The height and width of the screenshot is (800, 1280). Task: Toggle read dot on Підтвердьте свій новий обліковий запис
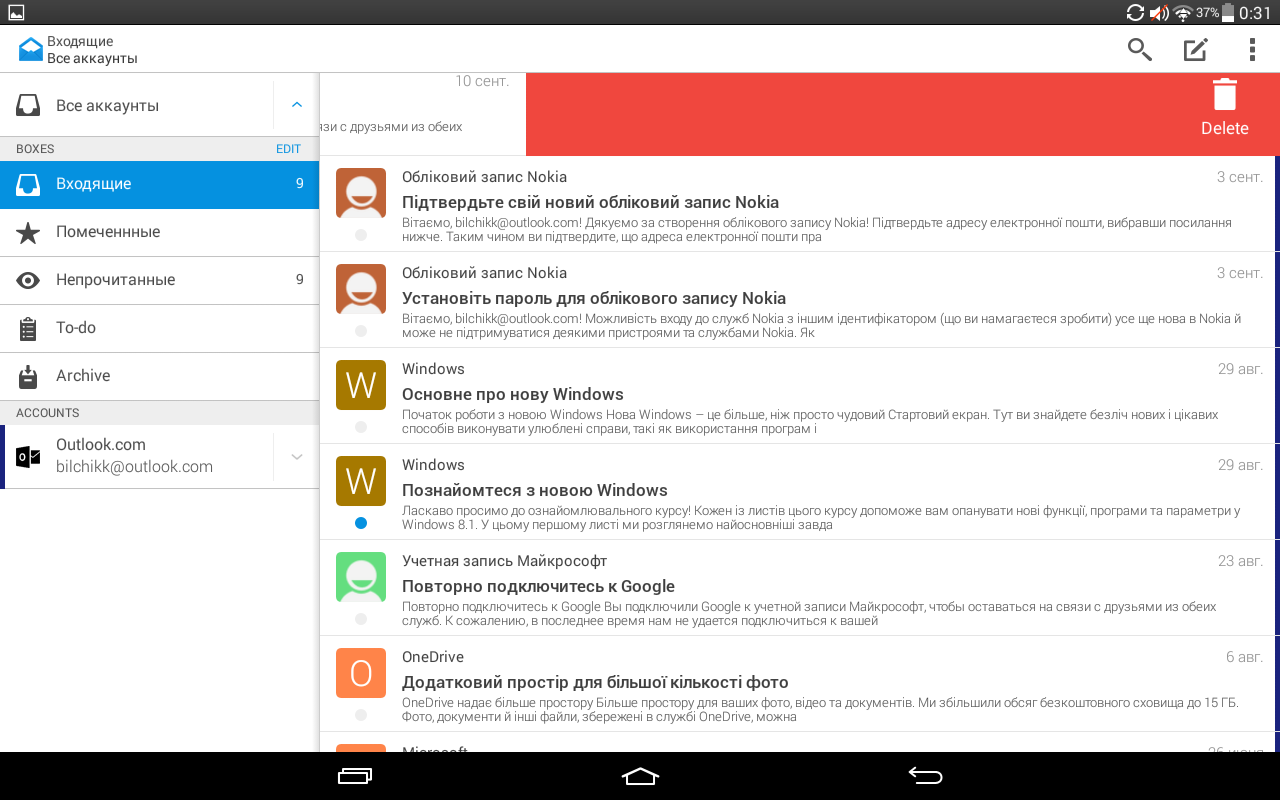coord(361,235)
